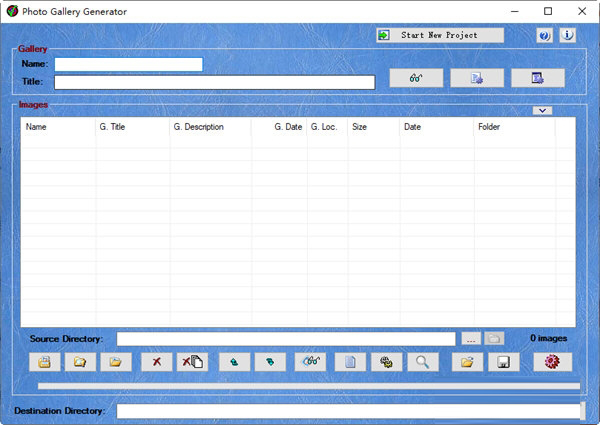Viewport: 600px width, 425px height.
Task: Click the magnifying glass search icon
Action: point(423,362)
